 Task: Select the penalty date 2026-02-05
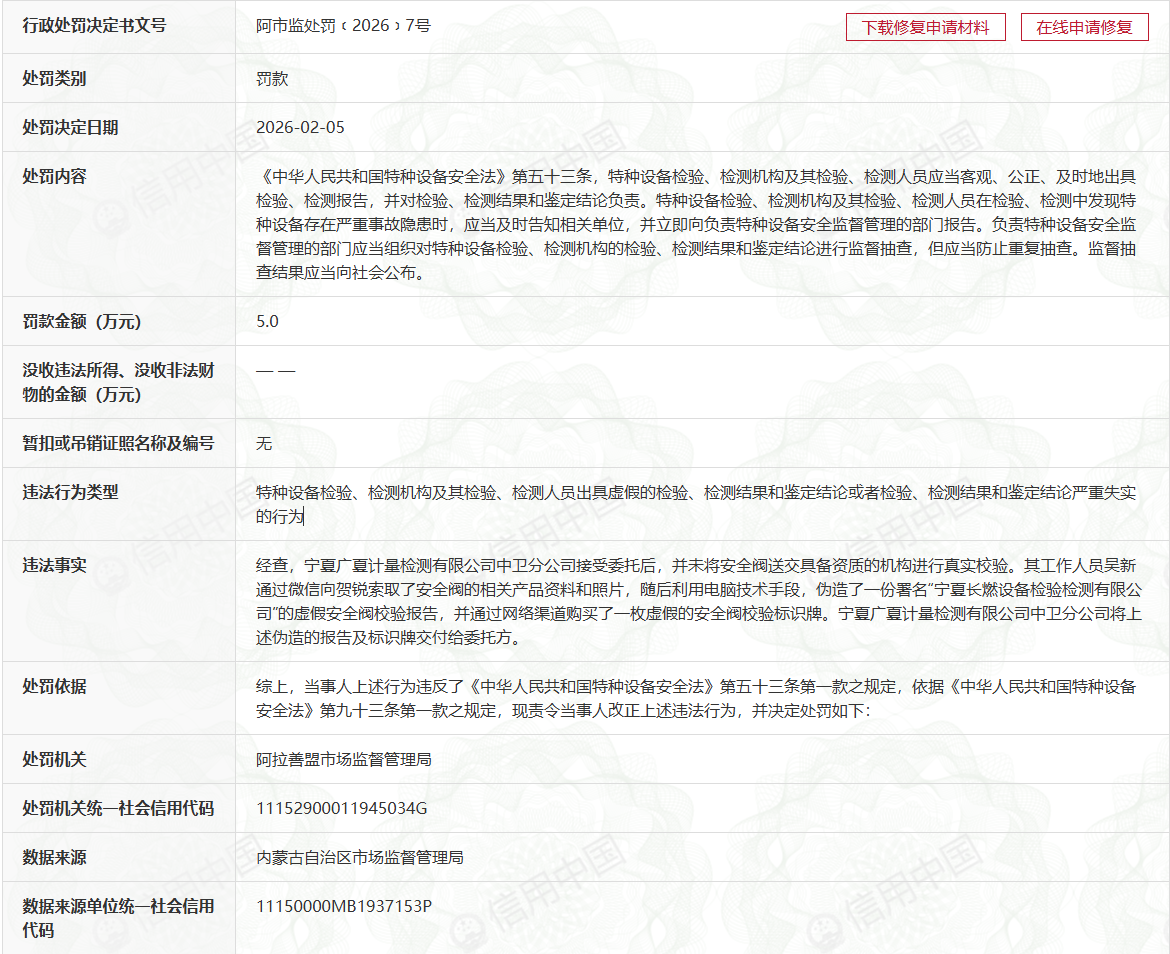tap(300, 127)
